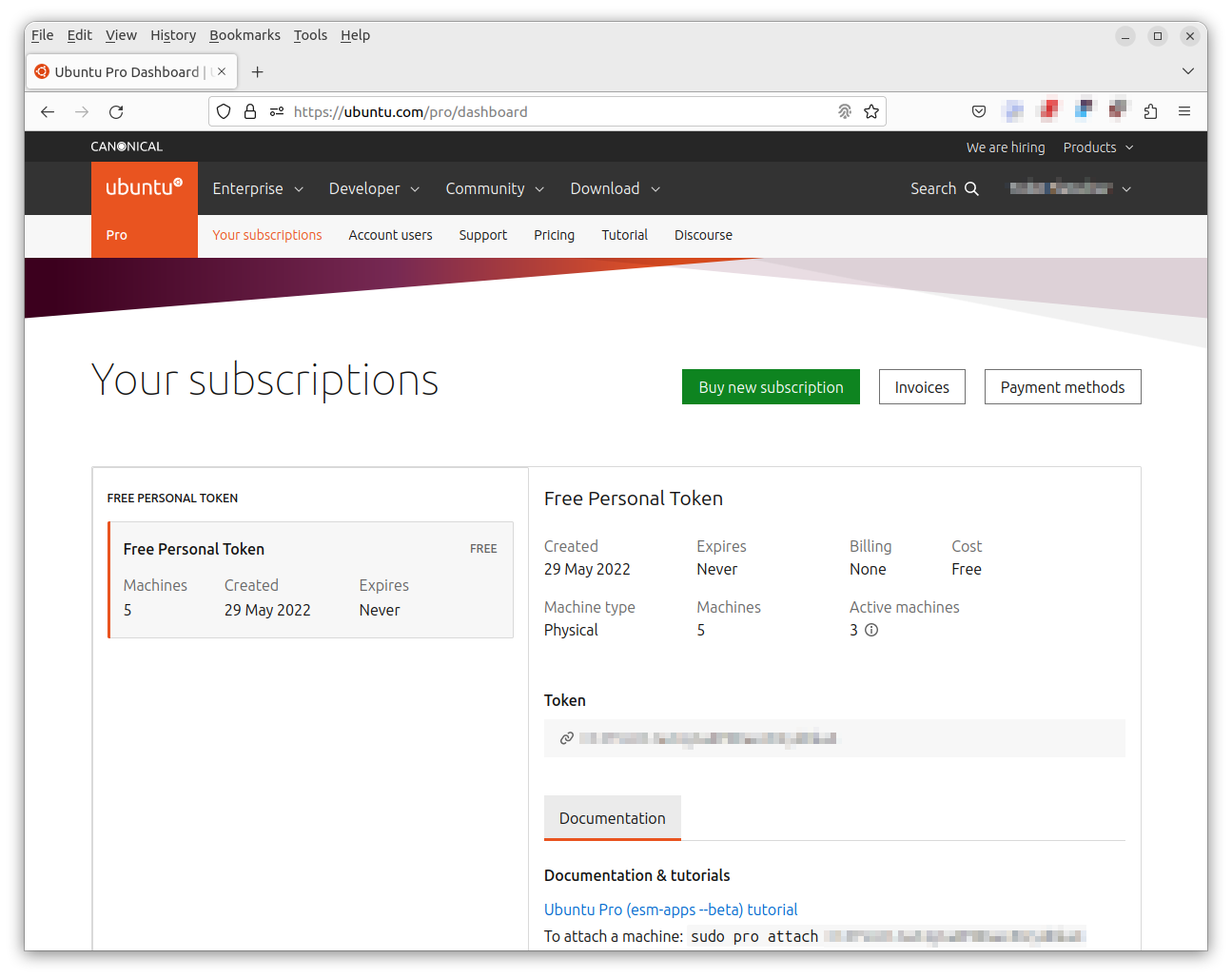Image resolution: width=1232 pixels, height=978 pixels.
Task: Open the Discourse link
Action: [x=703, y=235]
